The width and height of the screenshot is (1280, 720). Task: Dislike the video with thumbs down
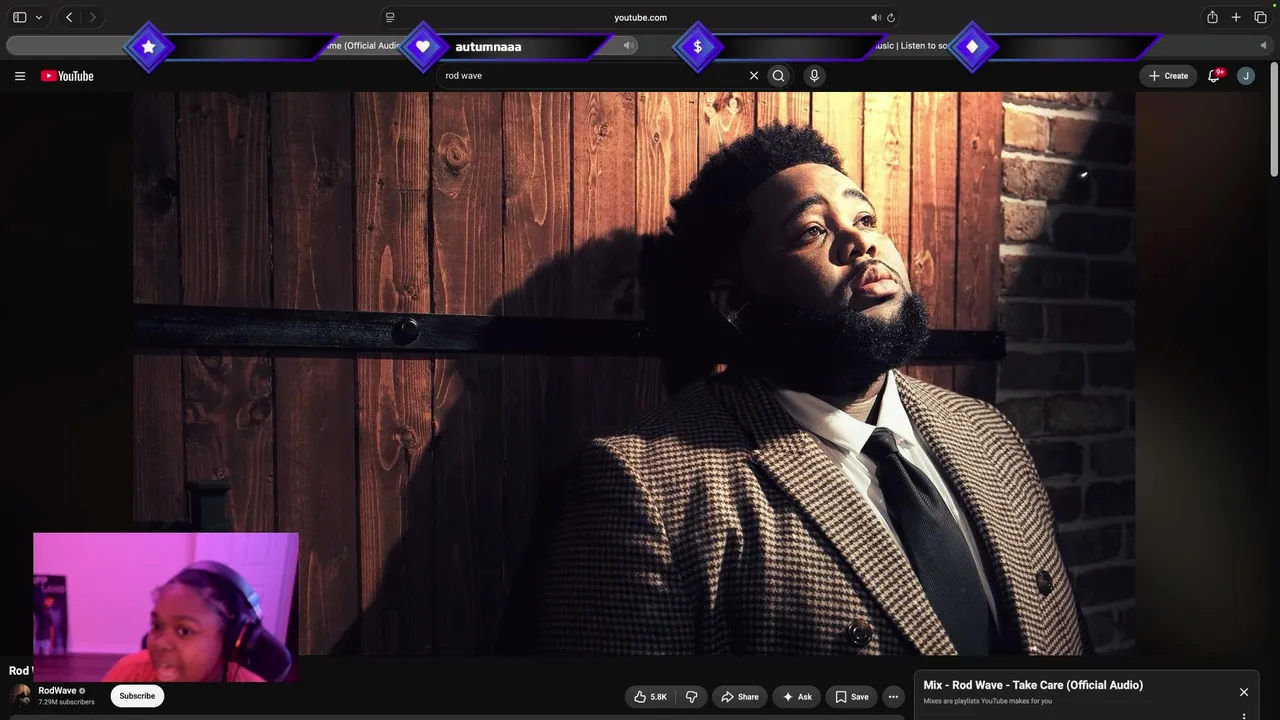[x=691, y=697]
